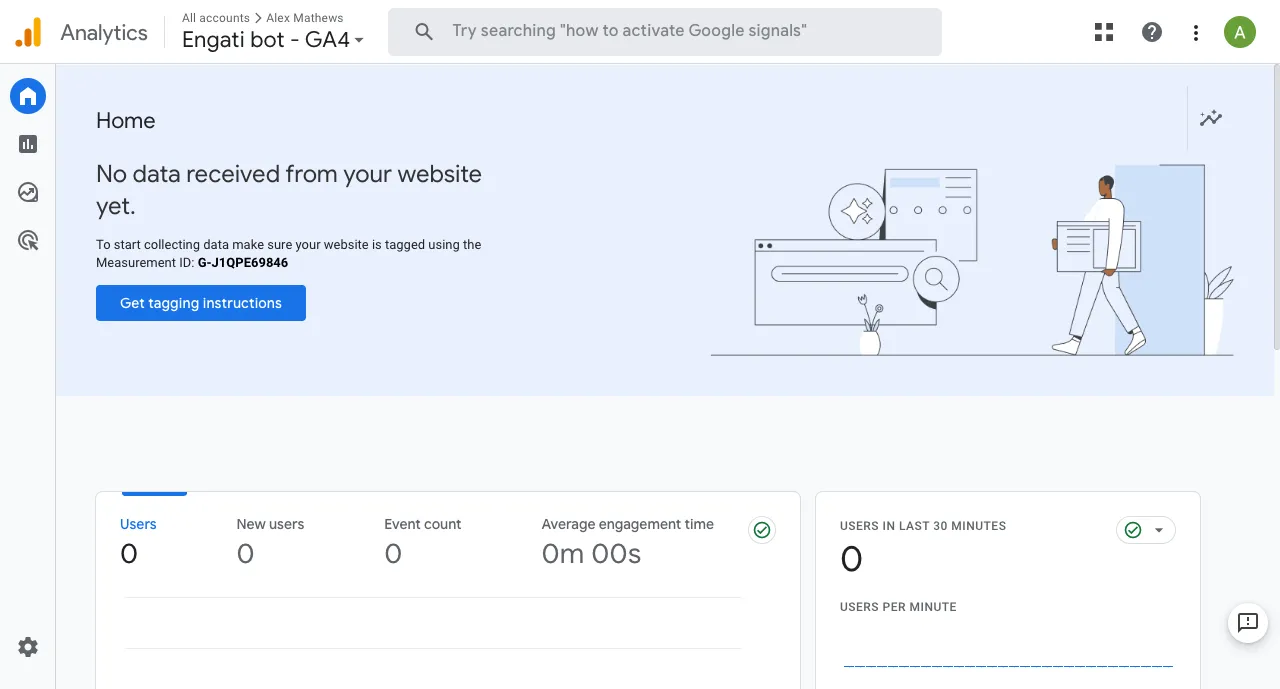1280x689 pixels.
Task: Open the Home sidebar icon
Action: click(x=28, y=96)
